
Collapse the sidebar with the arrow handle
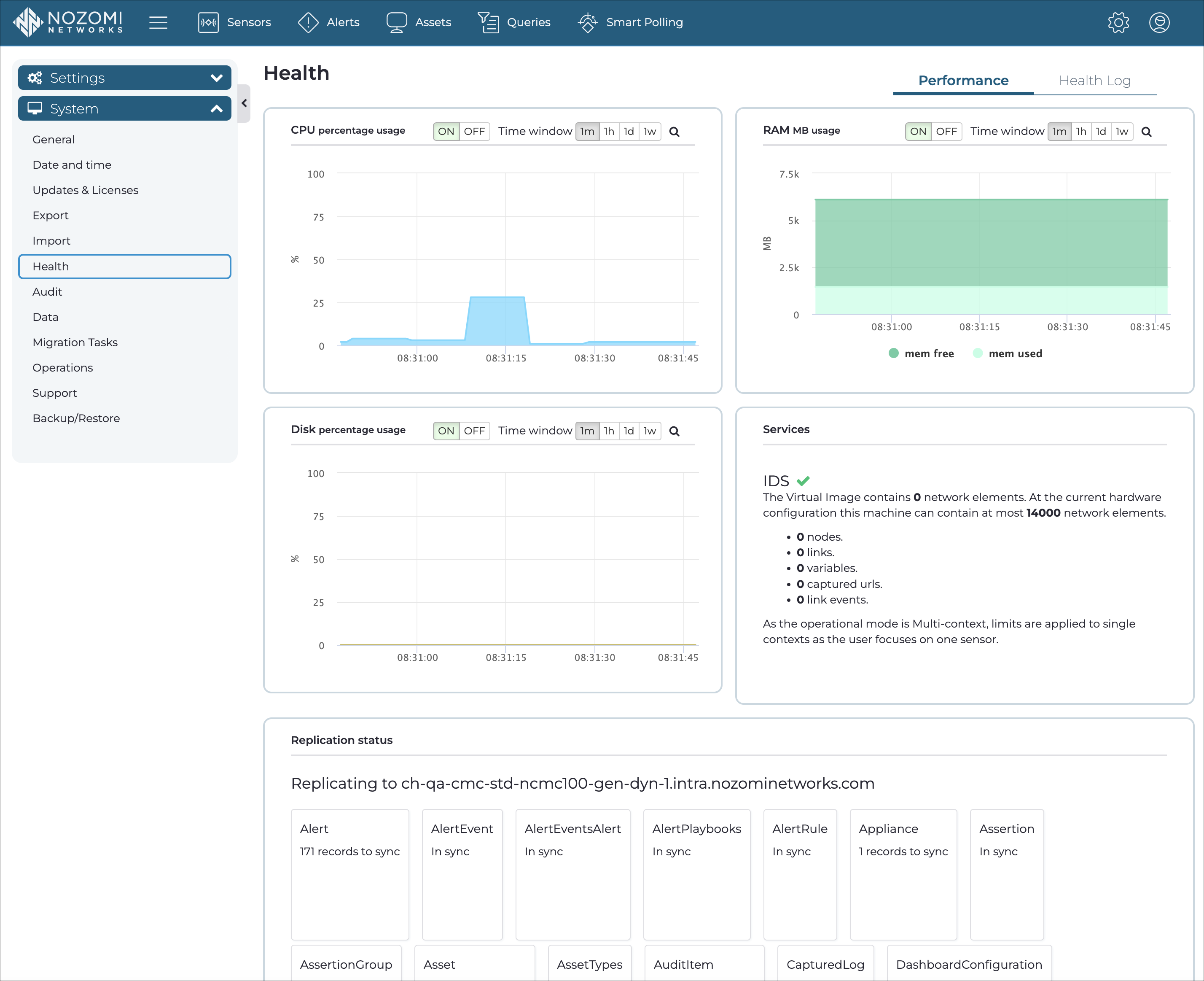click(x=244, y=103)
